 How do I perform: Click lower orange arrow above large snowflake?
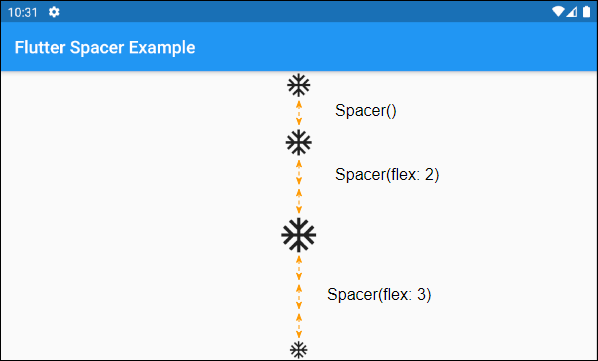pyautogui.click(x=299, y=201)
